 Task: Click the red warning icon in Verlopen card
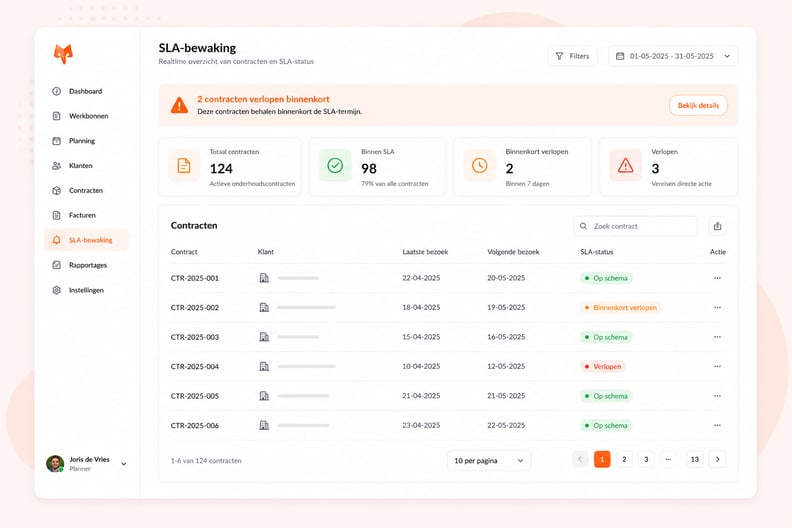click(625, 165)
